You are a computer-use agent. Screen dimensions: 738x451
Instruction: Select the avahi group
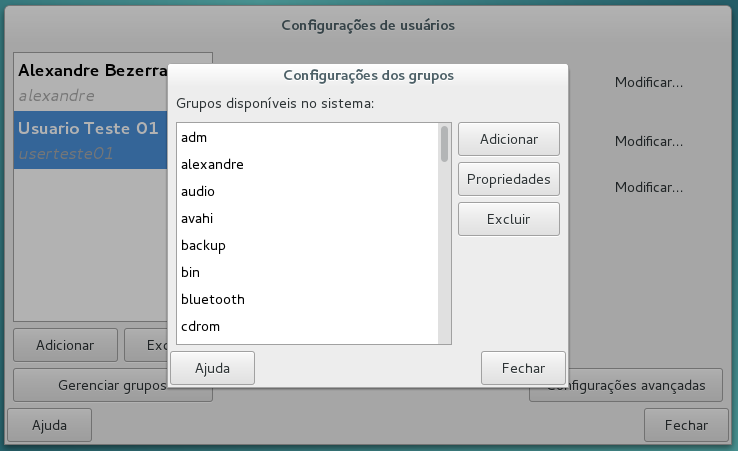(x=307, y=218)
